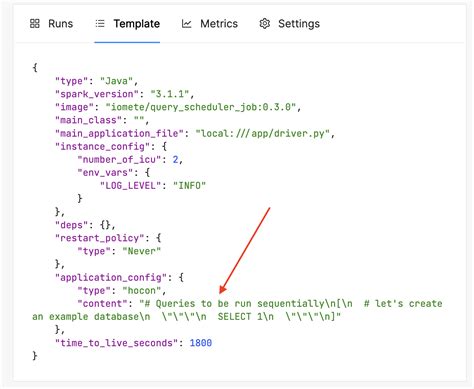
Task: Click the "env_vars" key
Action: click(105, 173)
